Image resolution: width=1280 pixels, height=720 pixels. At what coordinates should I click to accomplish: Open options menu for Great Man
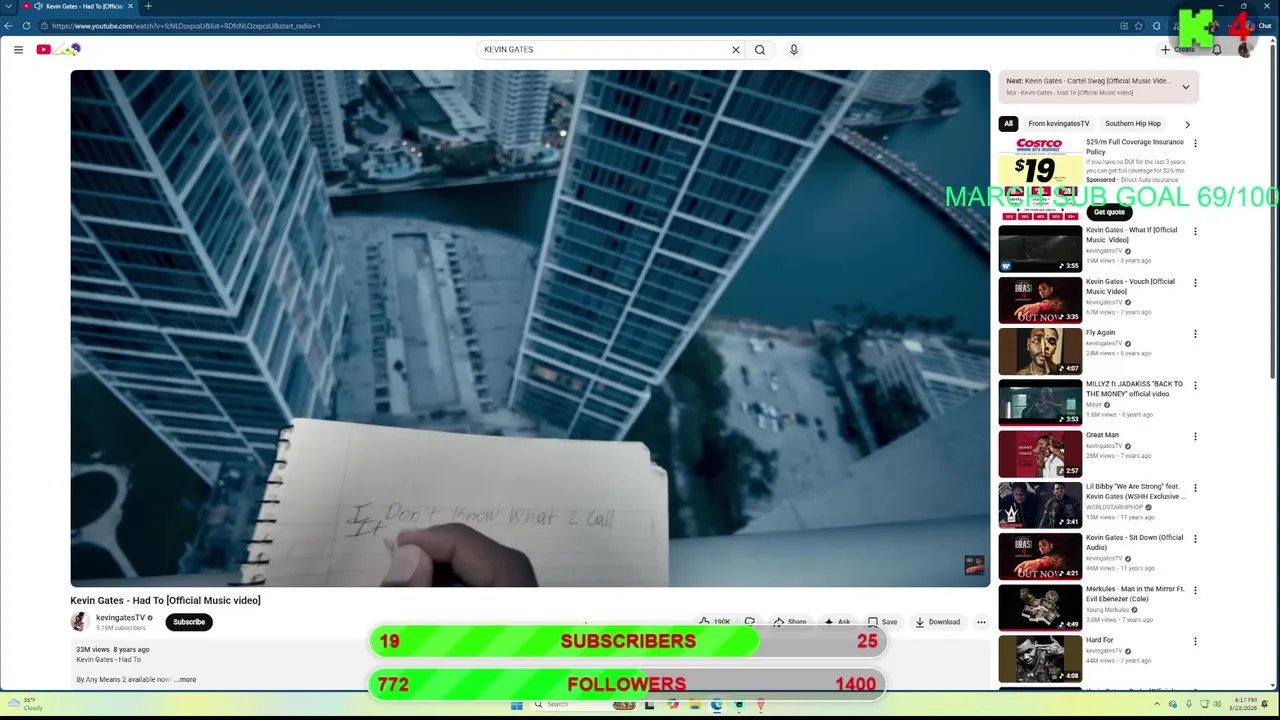(1195, 437)
